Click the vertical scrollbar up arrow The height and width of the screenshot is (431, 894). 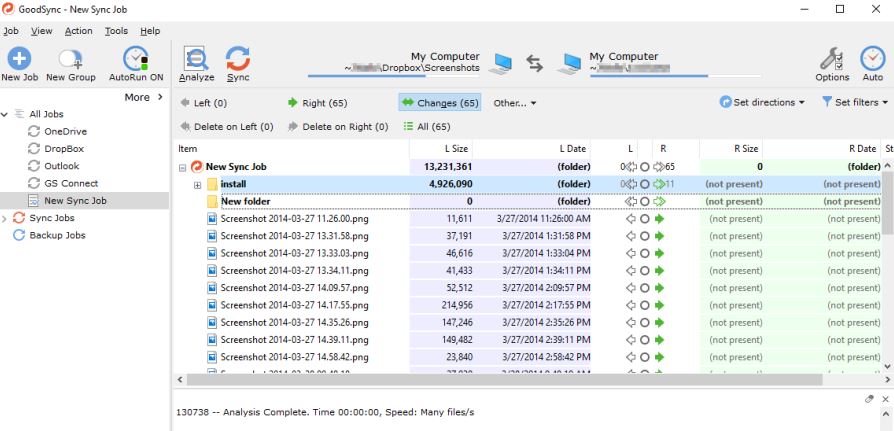pyautogui.click(x=888, y=165)
